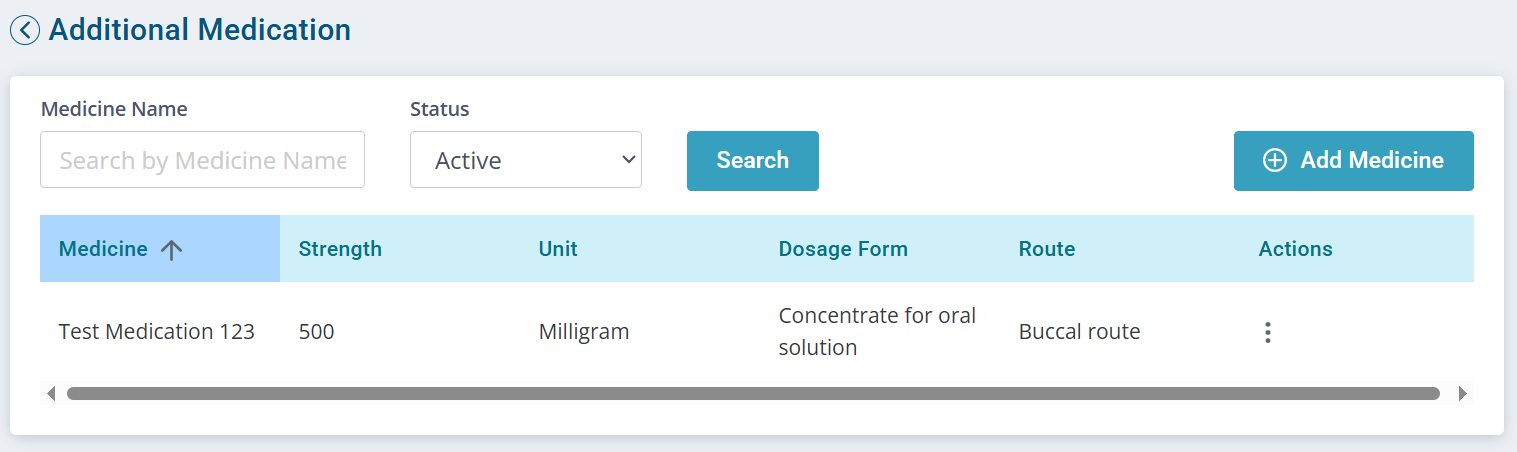This screenshot has width=1517, height=452.
Task: Click the Buccal route cell
Action: tap(1079, 332)
